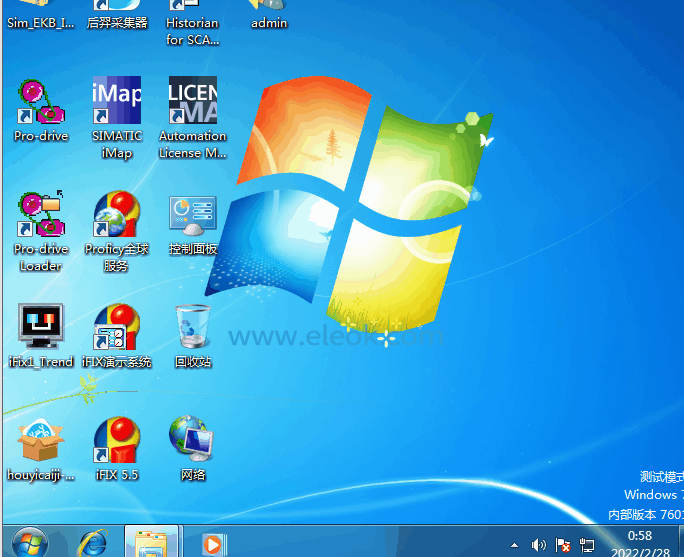
Task: Open the volume speaker tray icon
Action: [x=539, y=545]
